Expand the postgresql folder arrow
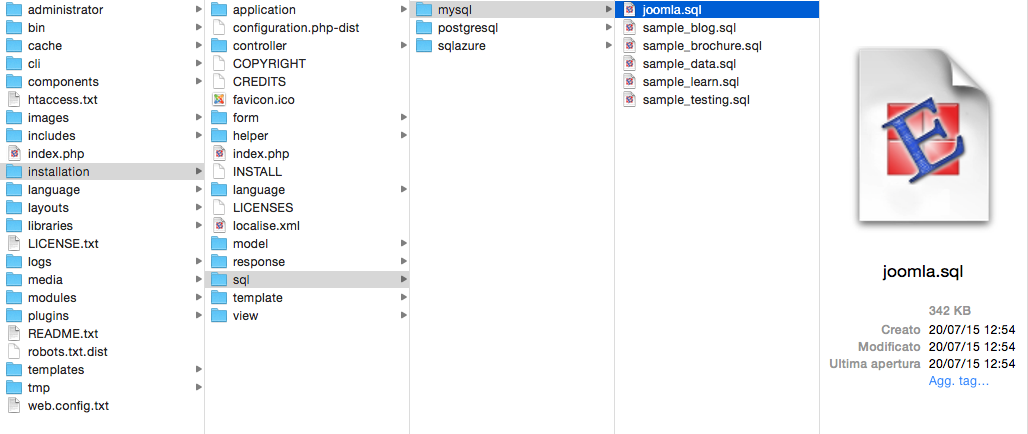Screen dimensions: 1028x434 [x=609, y=28]
